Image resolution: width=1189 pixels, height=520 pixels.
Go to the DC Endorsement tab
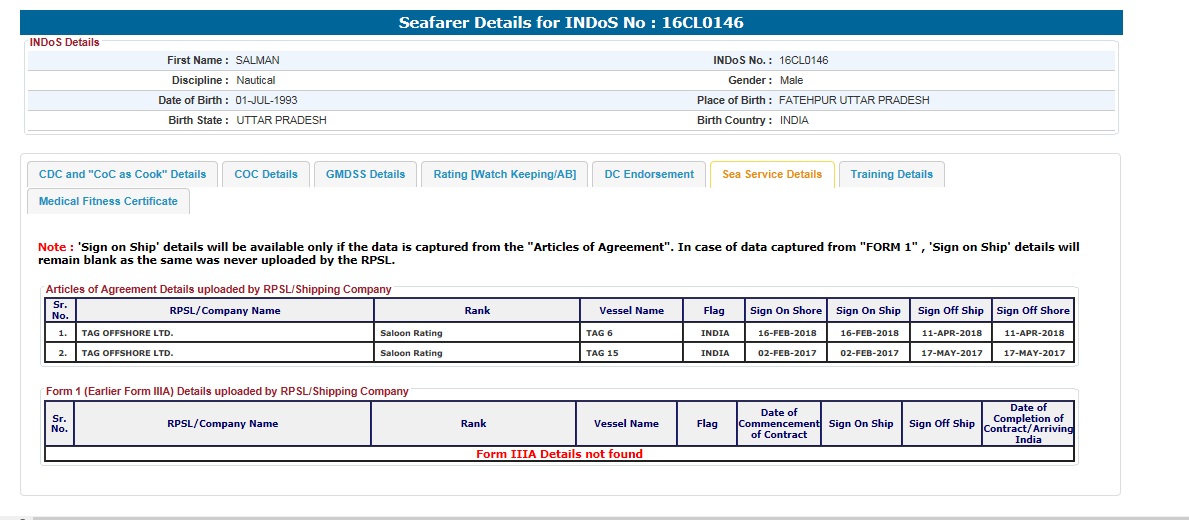click(x=649, y=174)
